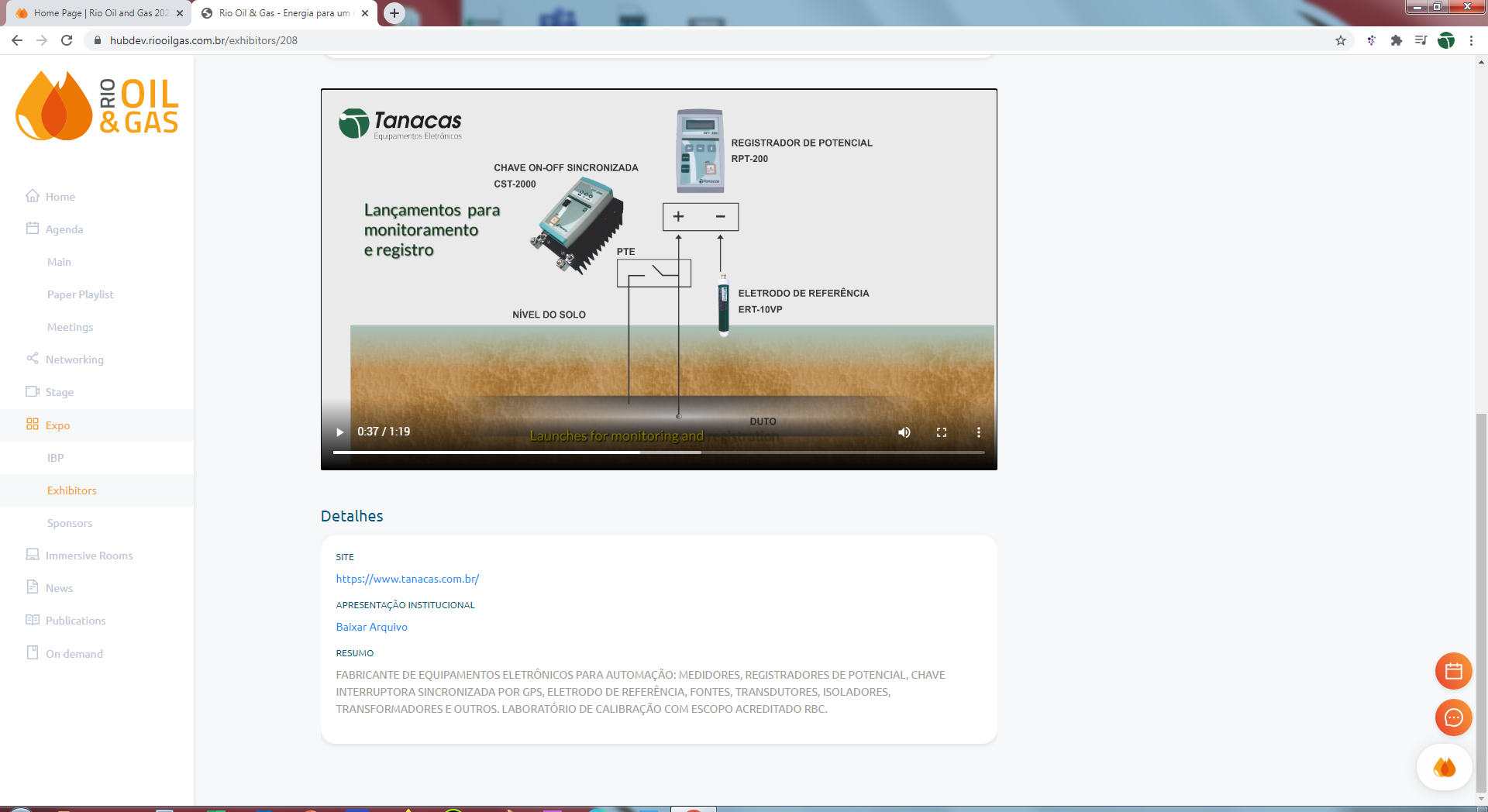Click Baixar Arquivo download link

coord(372,627)
